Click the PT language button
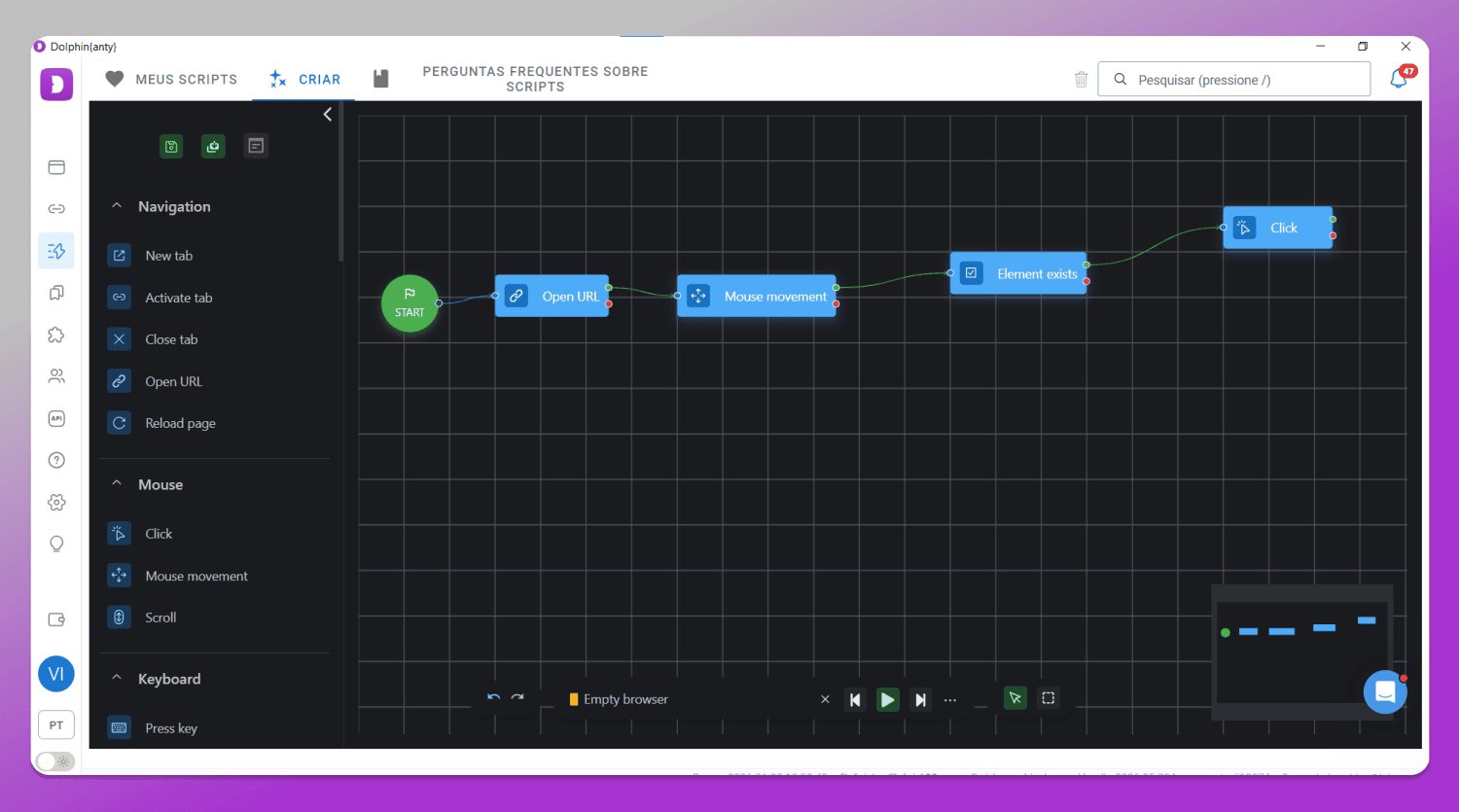Viewport: 1459px width, 812px height. point(56,725)
